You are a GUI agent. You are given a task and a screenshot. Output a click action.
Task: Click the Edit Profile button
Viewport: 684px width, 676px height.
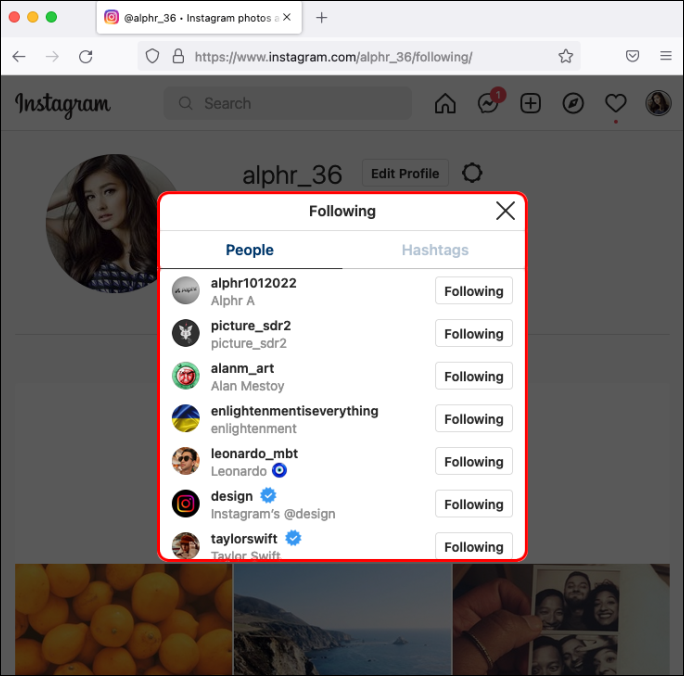point(405,173)
